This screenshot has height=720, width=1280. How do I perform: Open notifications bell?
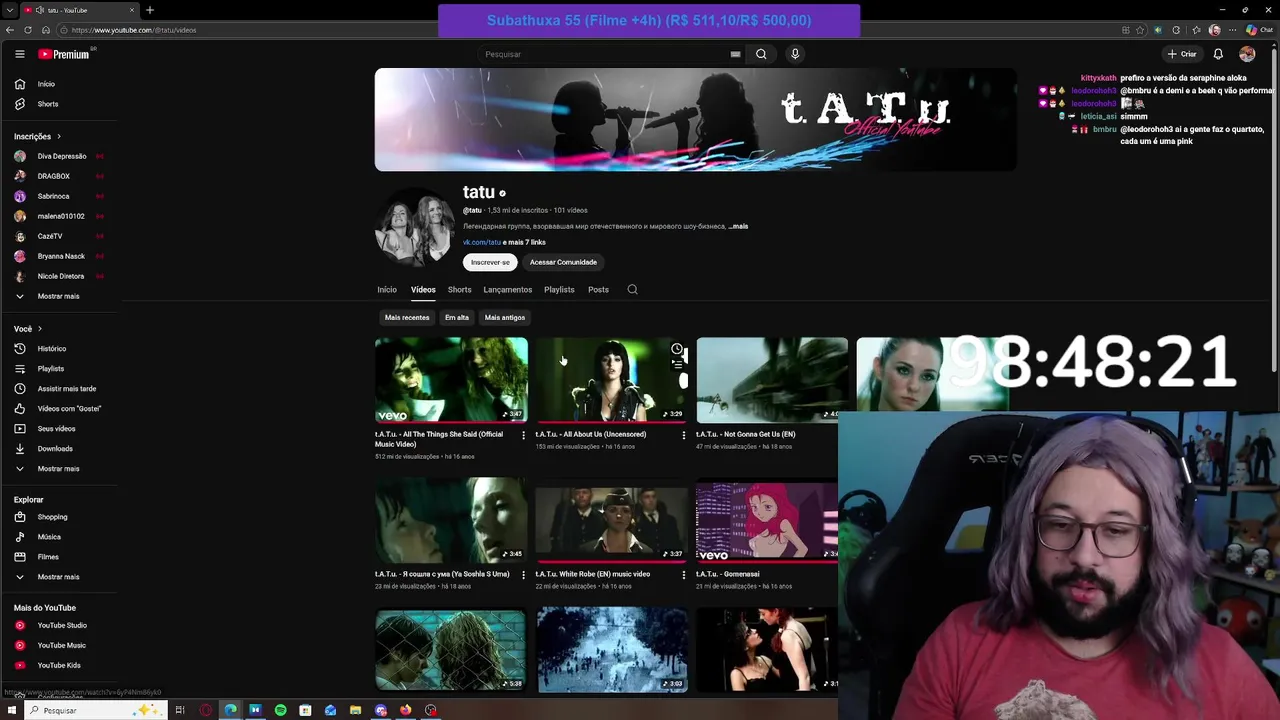tap(1218, 54)
